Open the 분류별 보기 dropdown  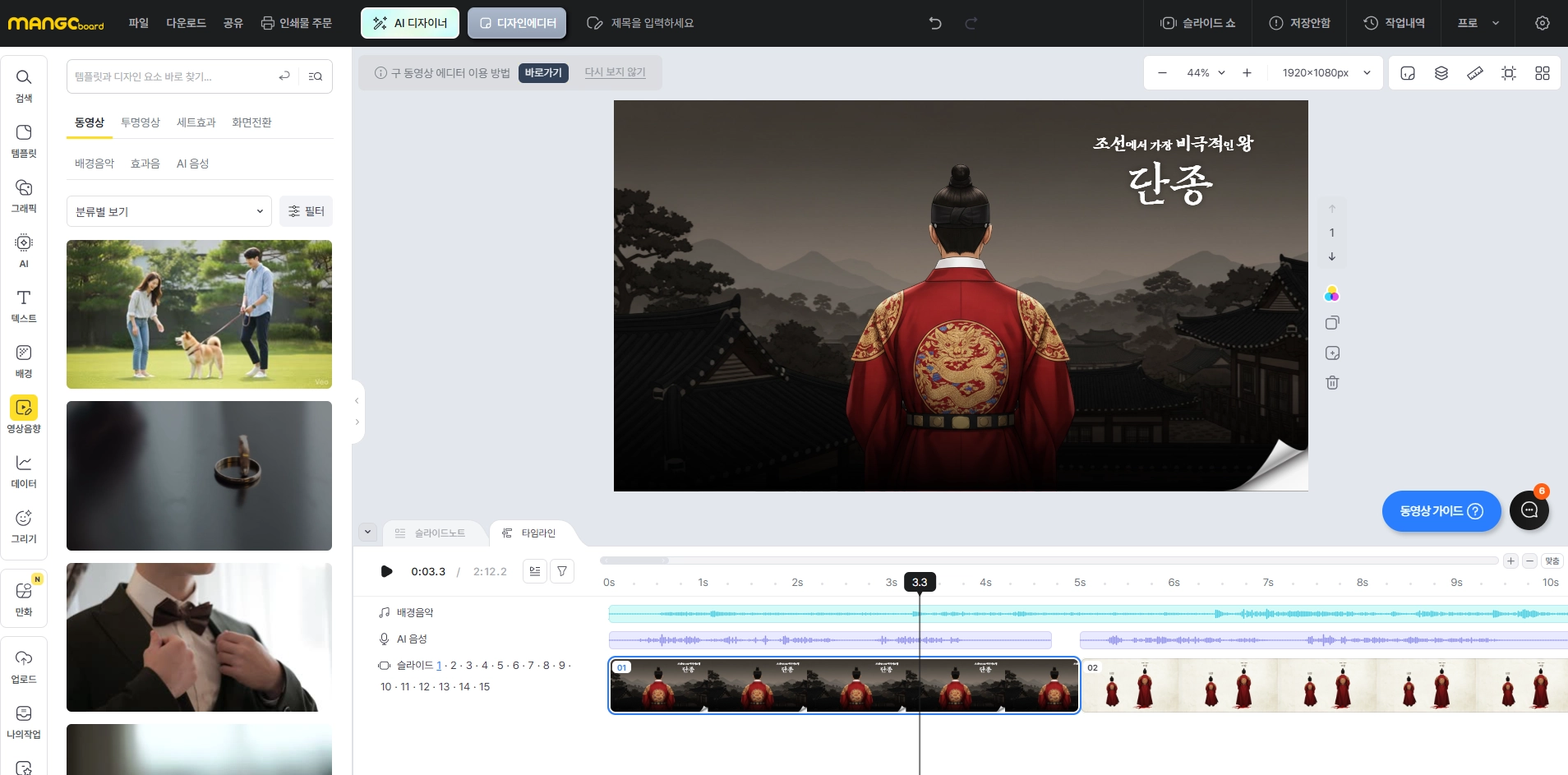pyautogui.click(x=169, y=211)
